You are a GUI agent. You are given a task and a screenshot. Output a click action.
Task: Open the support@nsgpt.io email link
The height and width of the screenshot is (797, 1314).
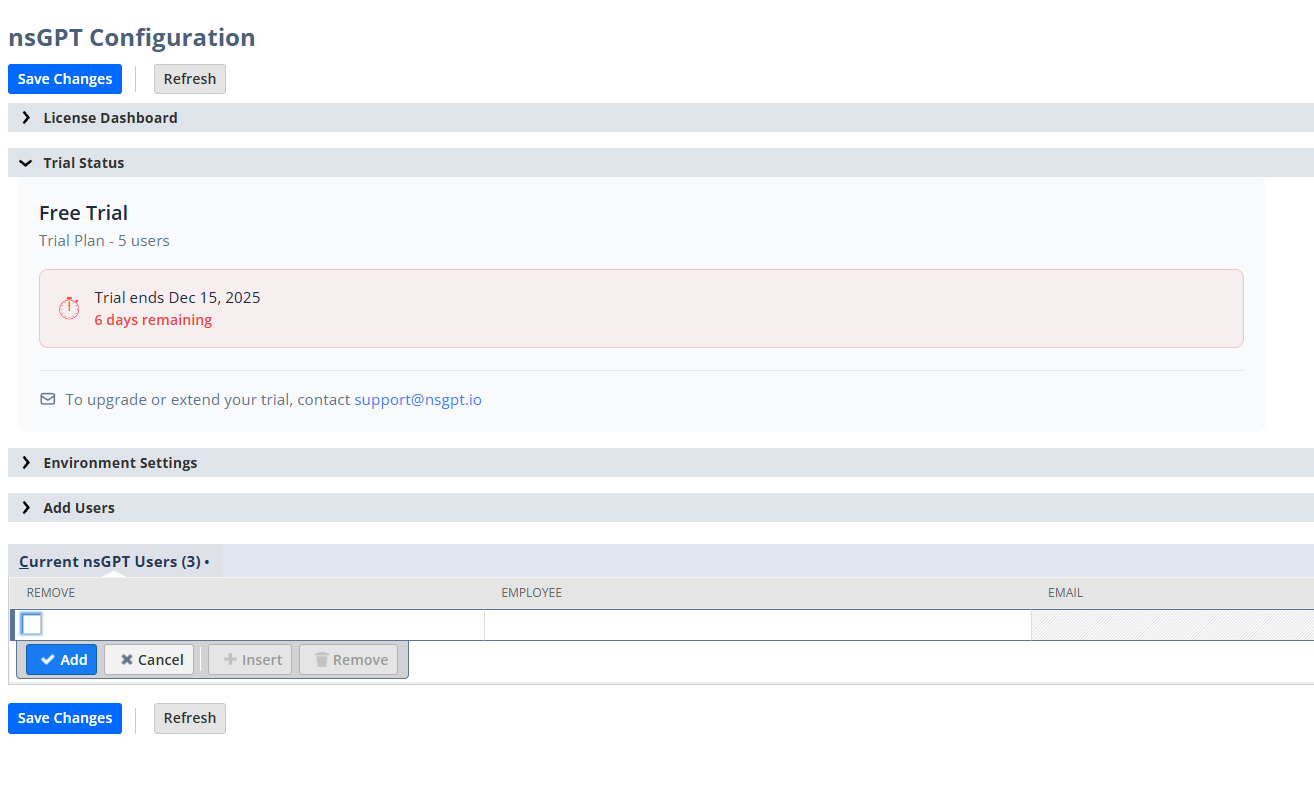point(417,399)
